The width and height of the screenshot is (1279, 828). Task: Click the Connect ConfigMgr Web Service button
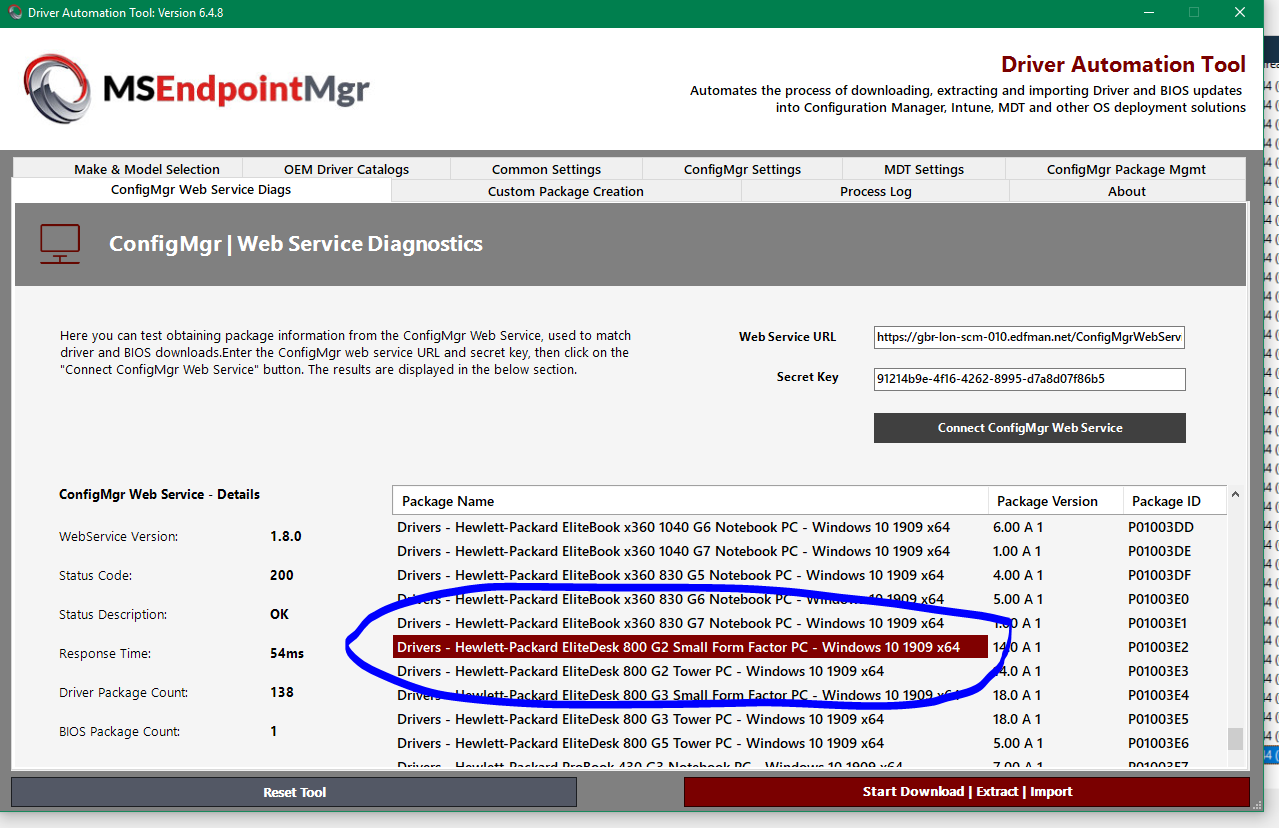(x=1030, y=428)
